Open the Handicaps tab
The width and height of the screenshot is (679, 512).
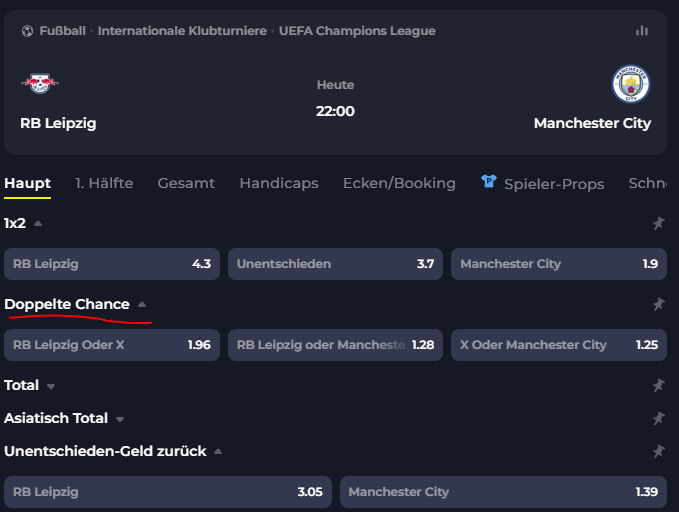pos(279,183)
